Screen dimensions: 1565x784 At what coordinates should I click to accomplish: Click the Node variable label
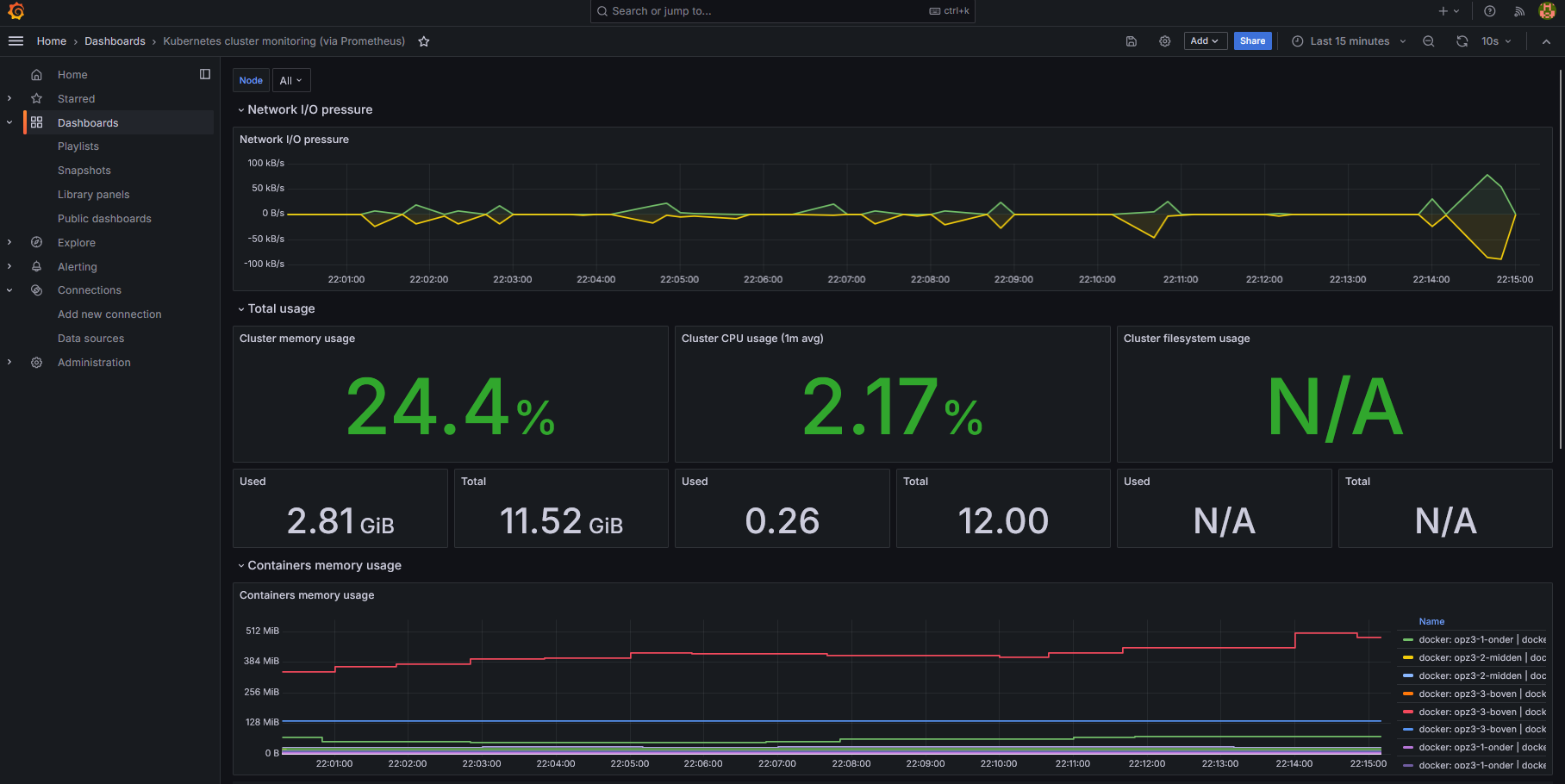(x=251, y=80)
